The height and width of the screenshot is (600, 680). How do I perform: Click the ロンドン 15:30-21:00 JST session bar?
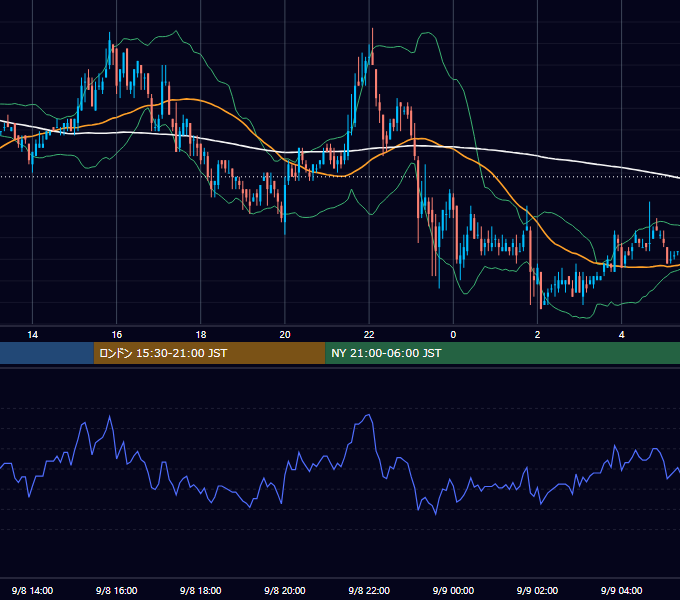(x=209, y=353)
